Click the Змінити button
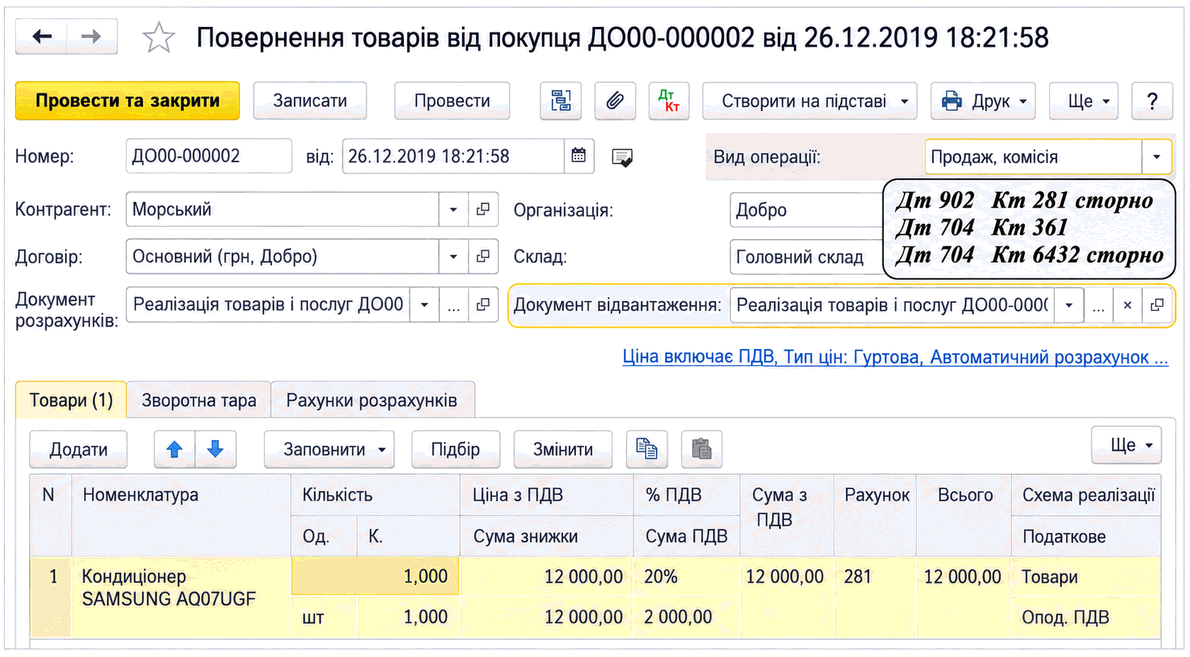The width and height of the screenshot is (1190, 657). click(x=563, y=449)
